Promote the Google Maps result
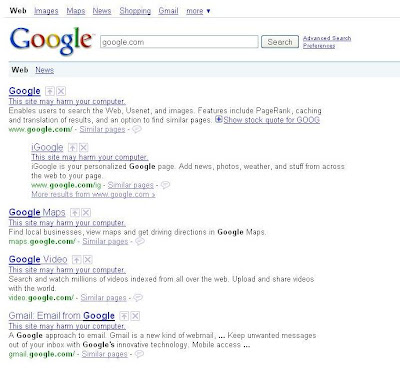Image resolution: width=400 pixels, height=374 pixels. pos(75,212)
